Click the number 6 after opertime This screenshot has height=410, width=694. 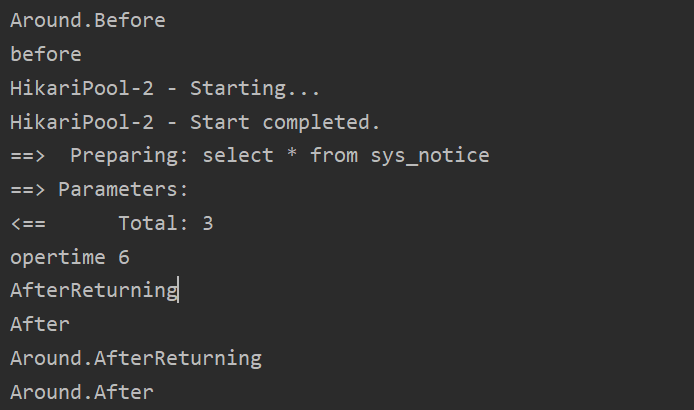(124, 258)
